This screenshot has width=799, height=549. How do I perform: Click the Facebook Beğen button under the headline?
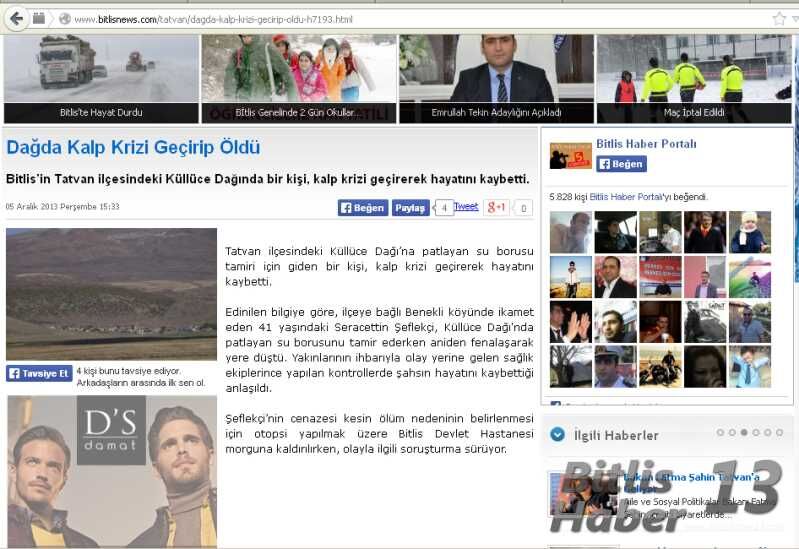pos(362,208)
